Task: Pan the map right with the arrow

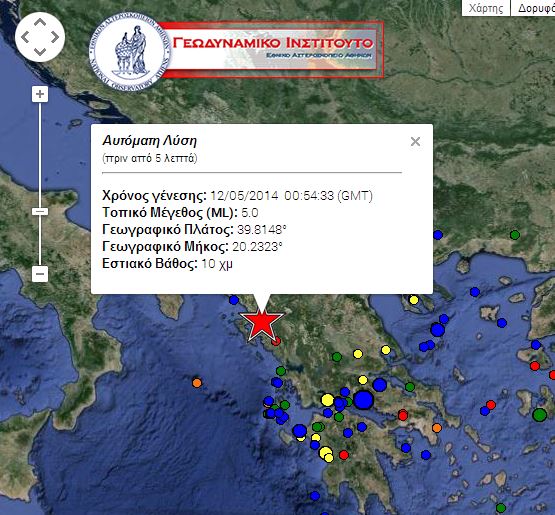Action: tap(55, 37)
